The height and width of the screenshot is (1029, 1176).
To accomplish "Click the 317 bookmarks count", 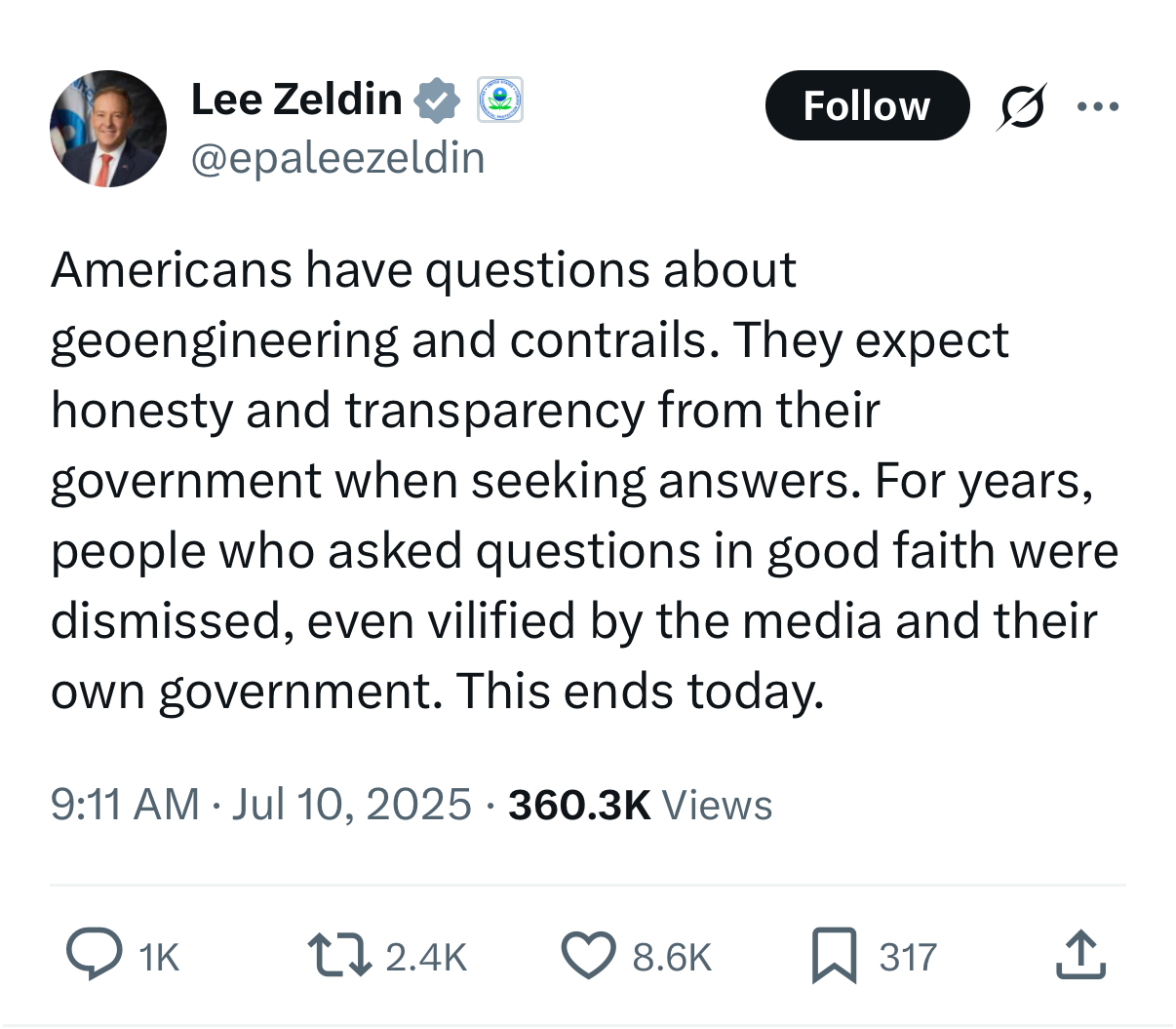I will point(908,957).
